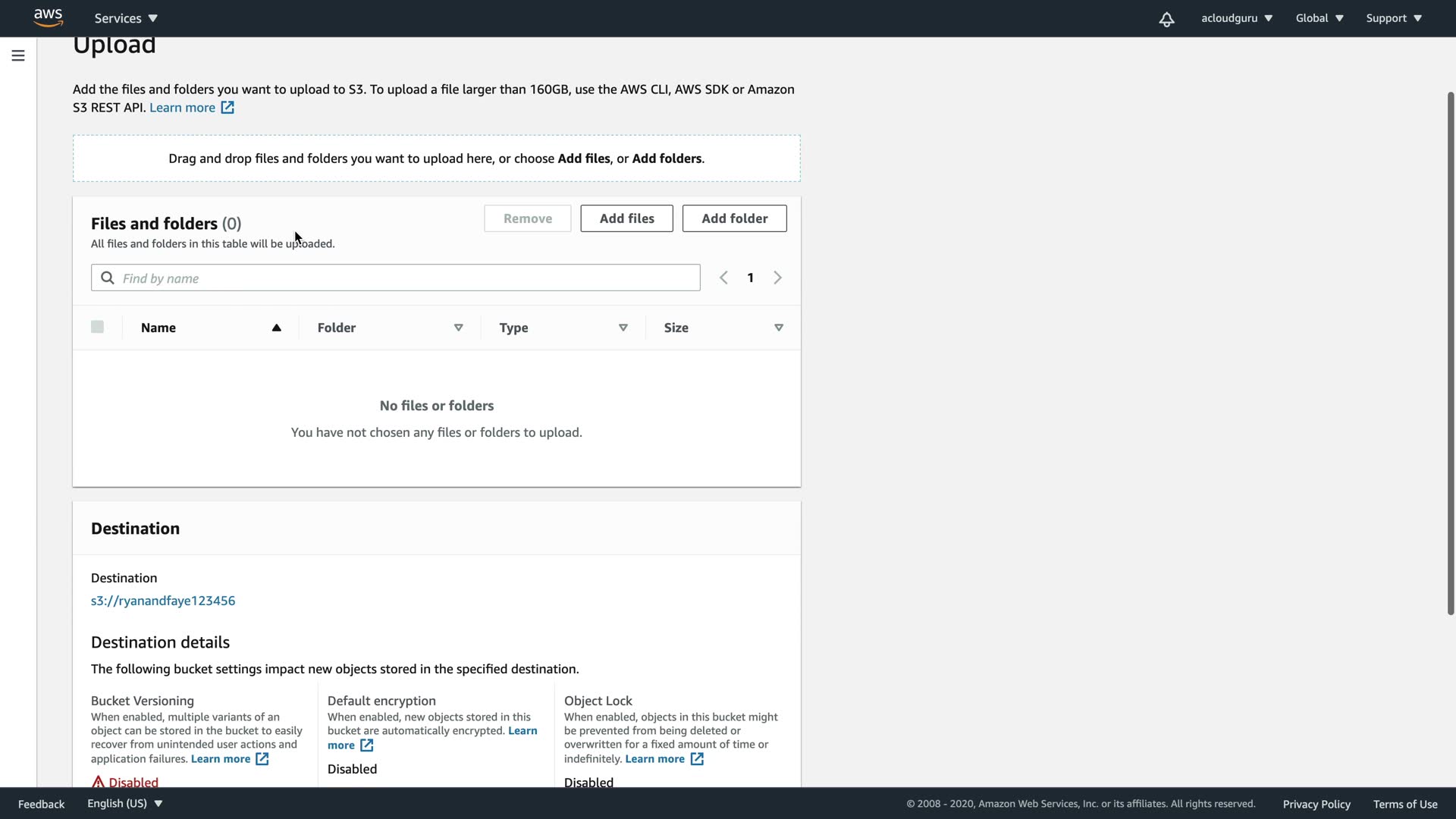
Task: Click the AWS logo home icon
Action: pos(48,17)
